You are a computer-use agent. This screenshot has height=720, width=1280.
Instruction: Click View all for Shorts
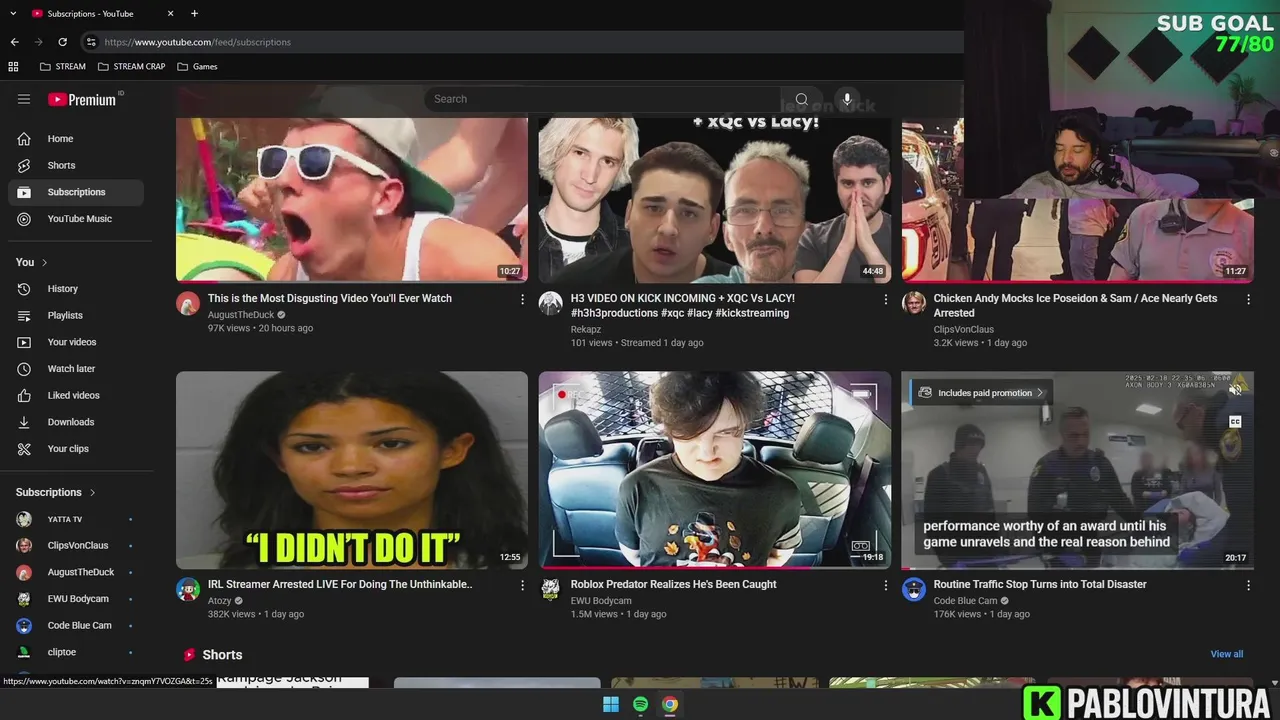(1227, 654)
